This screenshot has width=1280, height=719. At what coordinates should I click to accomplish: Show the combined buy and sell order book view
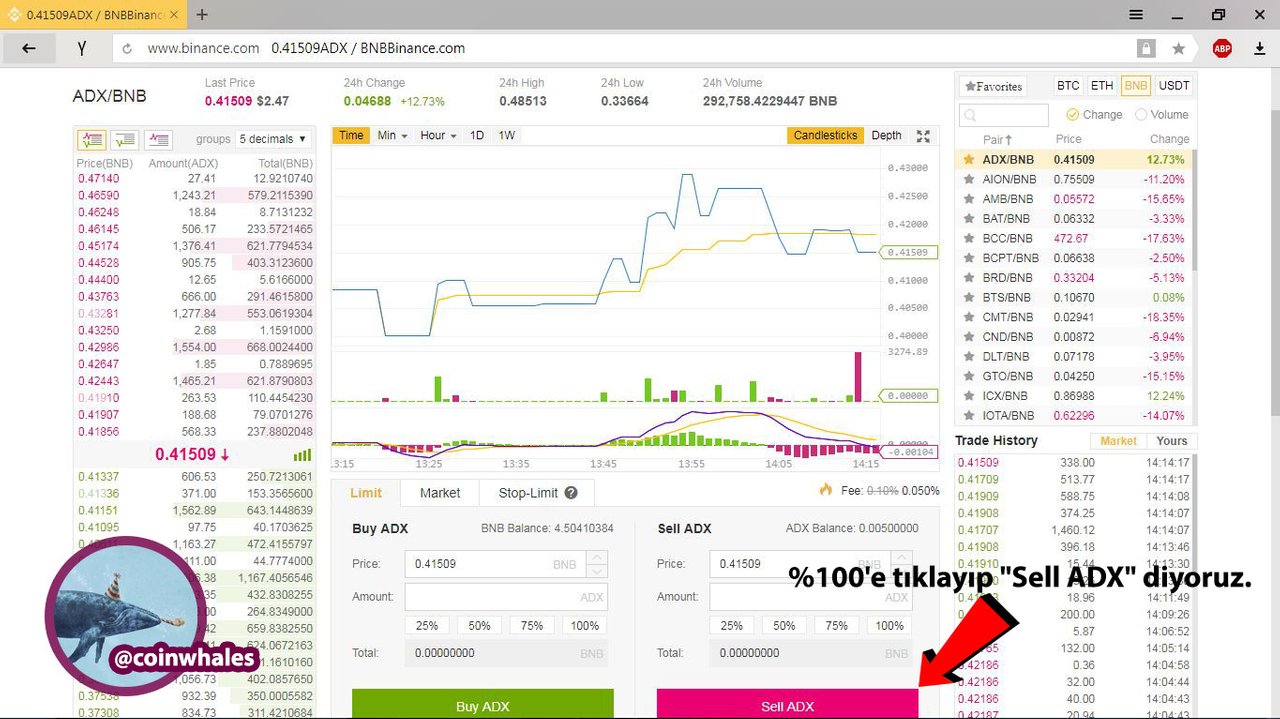click(x=92, y=140)
